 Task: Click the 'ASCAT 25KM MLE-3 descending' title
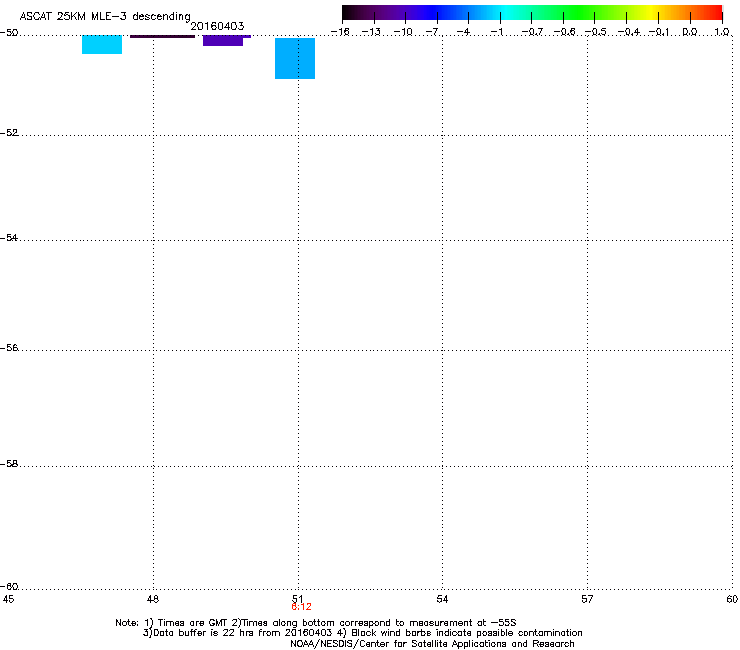[x=105, y=16]
